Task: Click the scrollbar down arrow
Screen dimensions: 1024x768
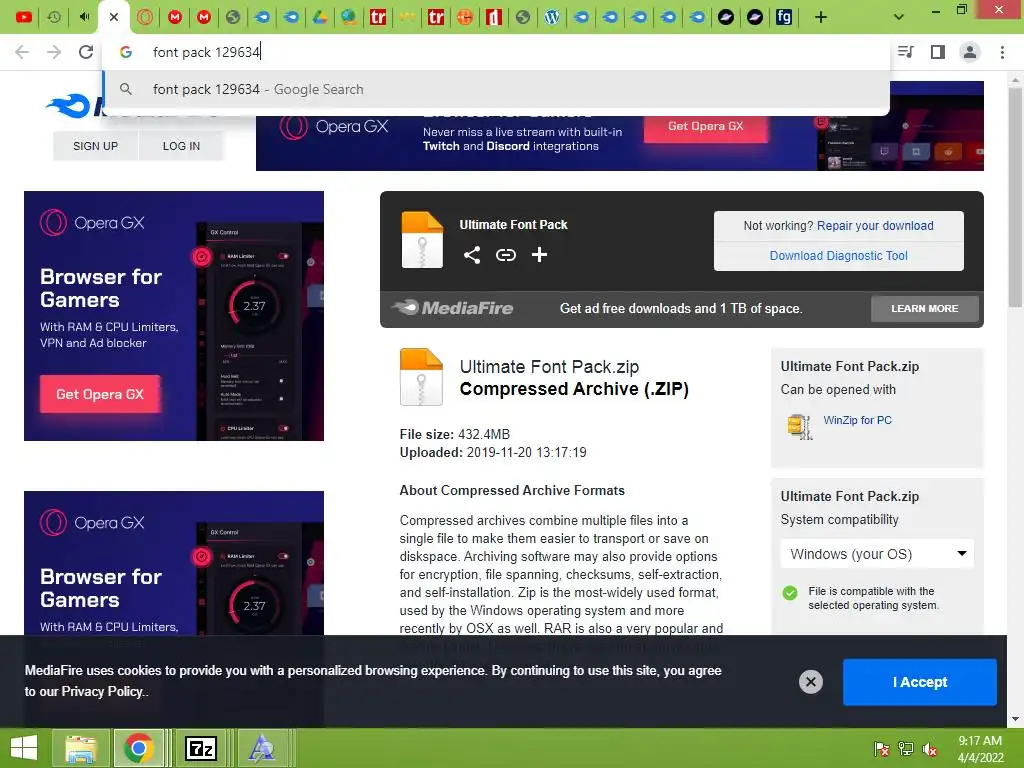Action: 1016,719
